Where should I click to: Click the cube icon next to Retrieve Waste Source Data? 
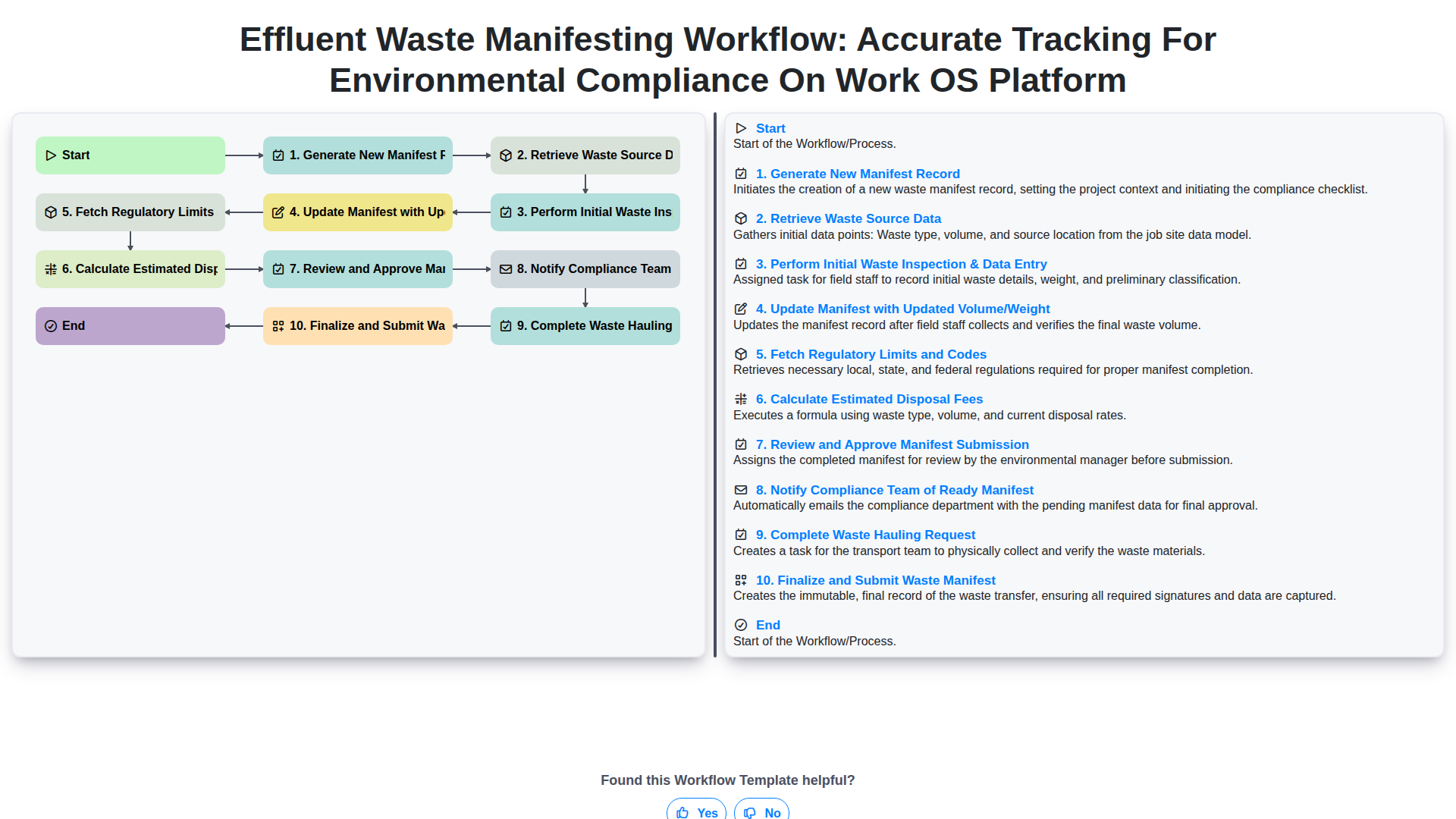741,218
